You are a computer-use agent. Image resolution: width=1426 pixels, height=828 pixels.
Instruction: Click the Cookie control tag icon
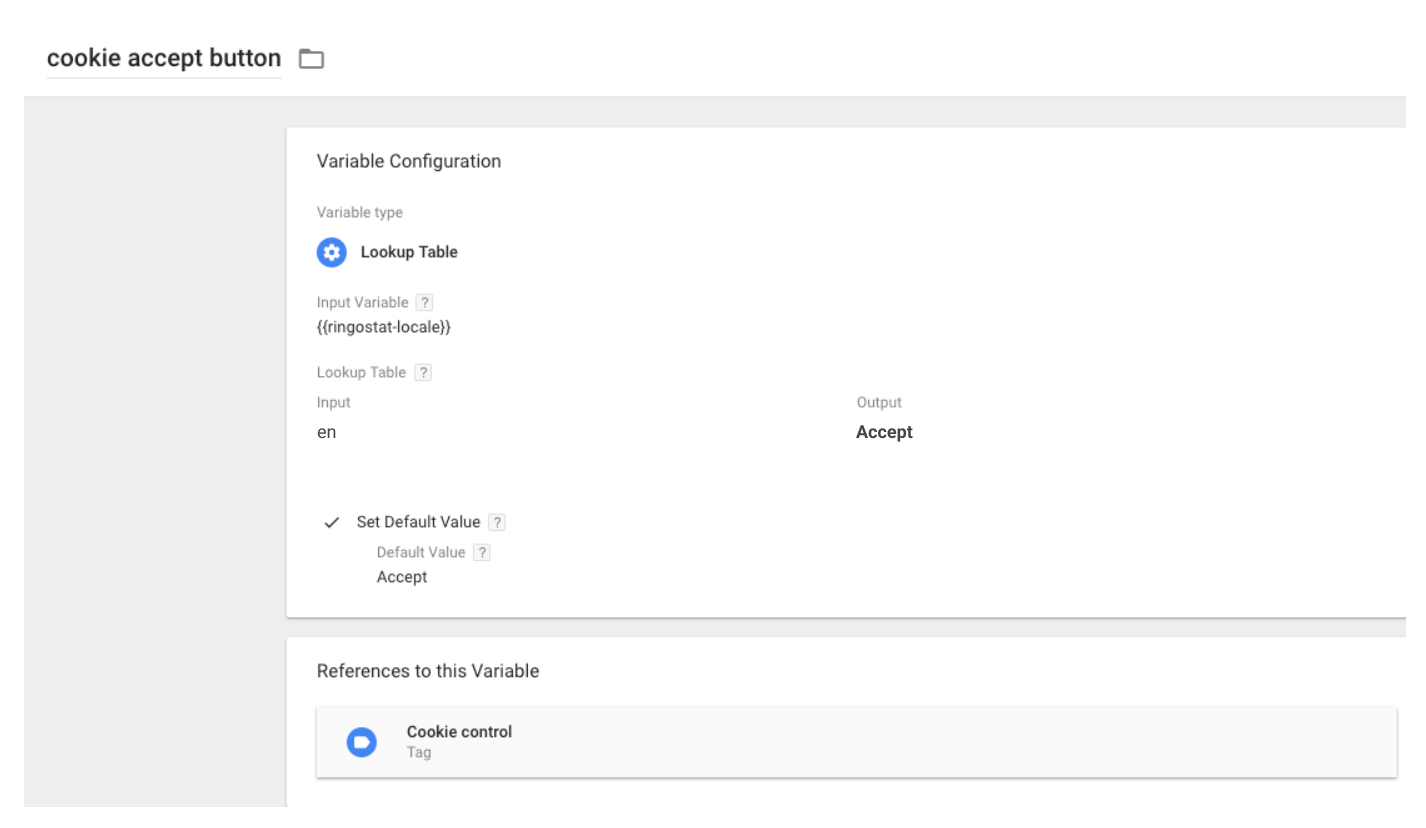tap(361, 742)
